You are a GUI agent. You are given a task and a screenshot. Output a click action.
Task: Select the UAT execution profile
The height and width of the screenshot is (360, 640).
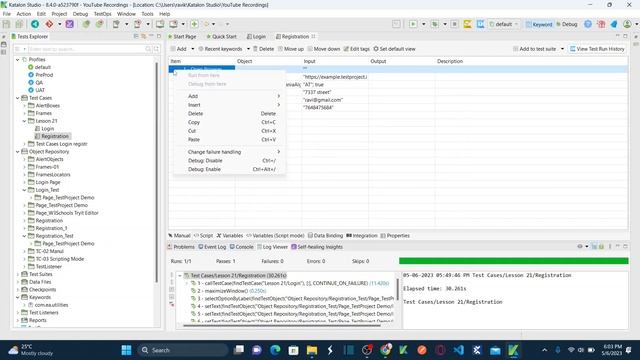point(40,90)
